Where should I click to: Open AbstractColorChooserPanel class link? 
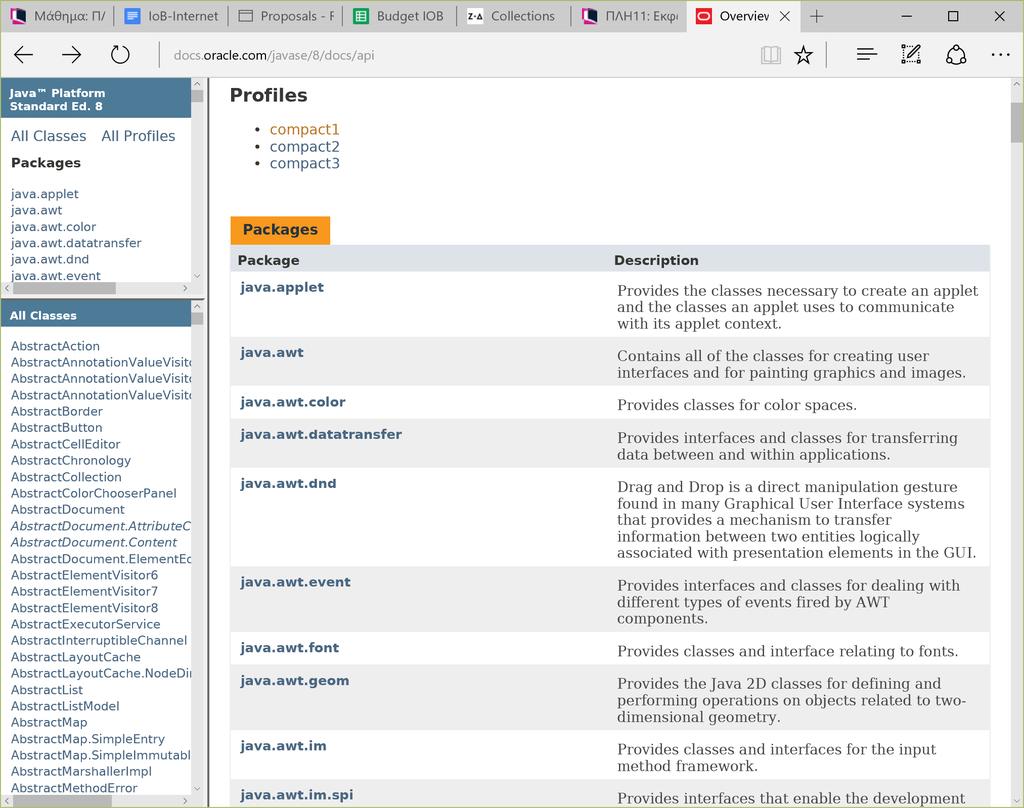tap(93, 493)
